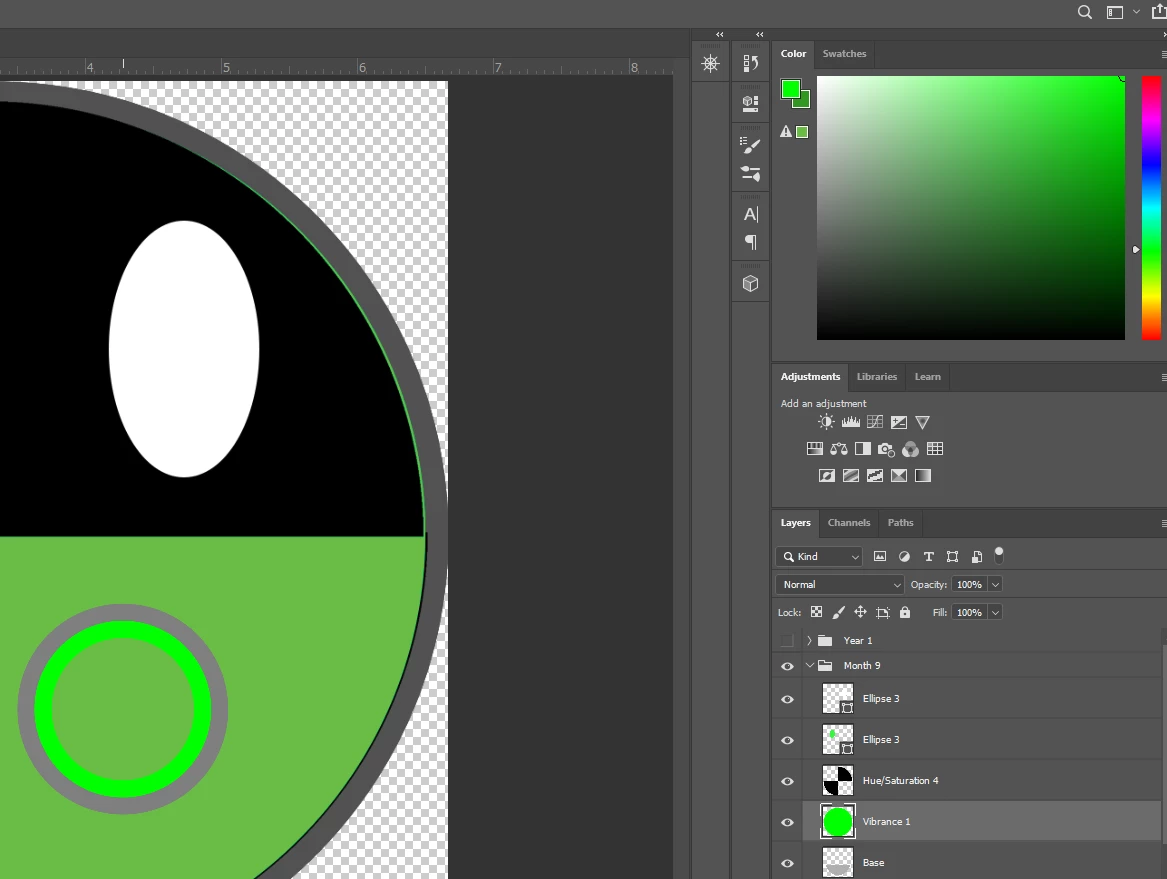Hide the Hue/Saturation 4 layer
Screen dimensions: 1167x879
click(787, 781)
